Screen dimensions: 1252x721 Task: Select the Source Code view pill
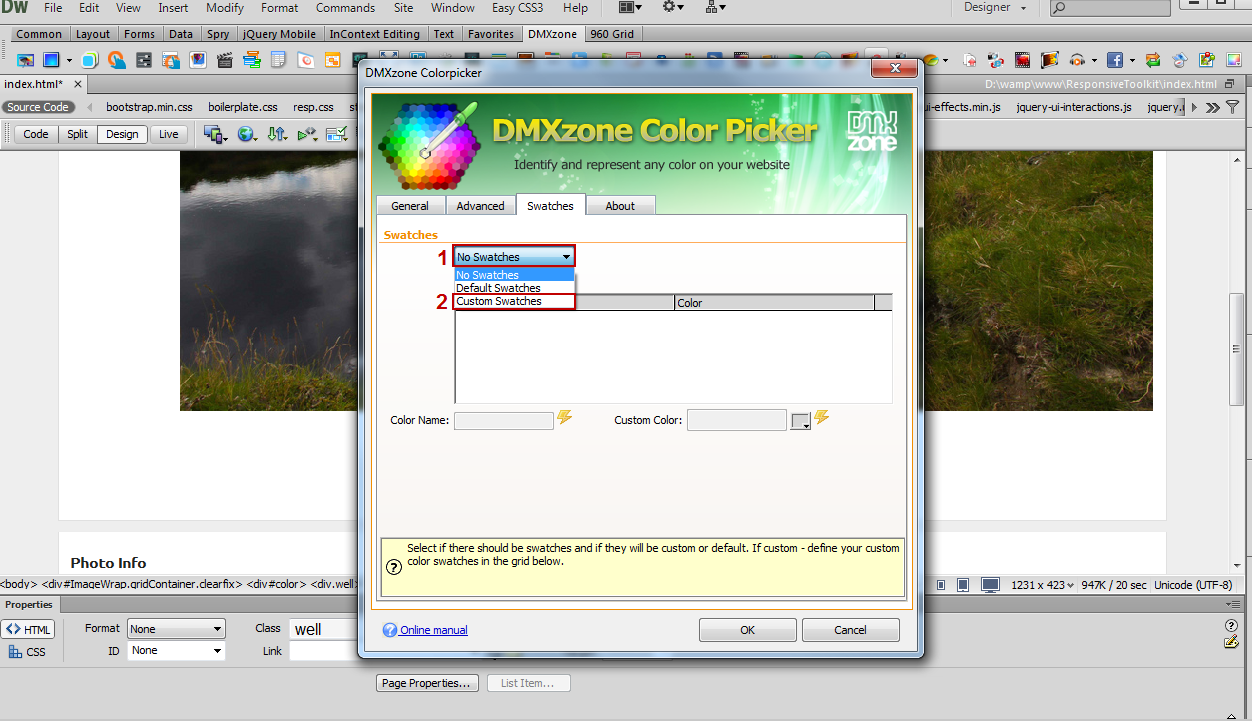click(38, 107)
